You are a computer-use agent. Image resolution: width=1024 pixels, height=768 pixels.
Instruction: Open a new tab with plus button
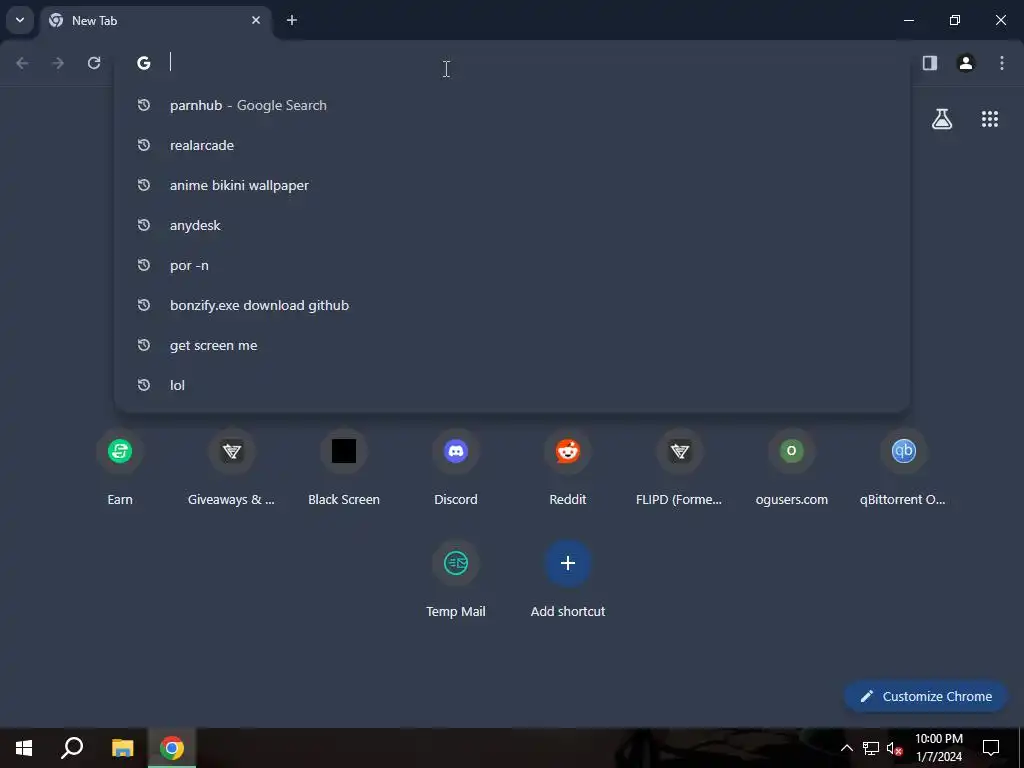click(x=292, y=20)
